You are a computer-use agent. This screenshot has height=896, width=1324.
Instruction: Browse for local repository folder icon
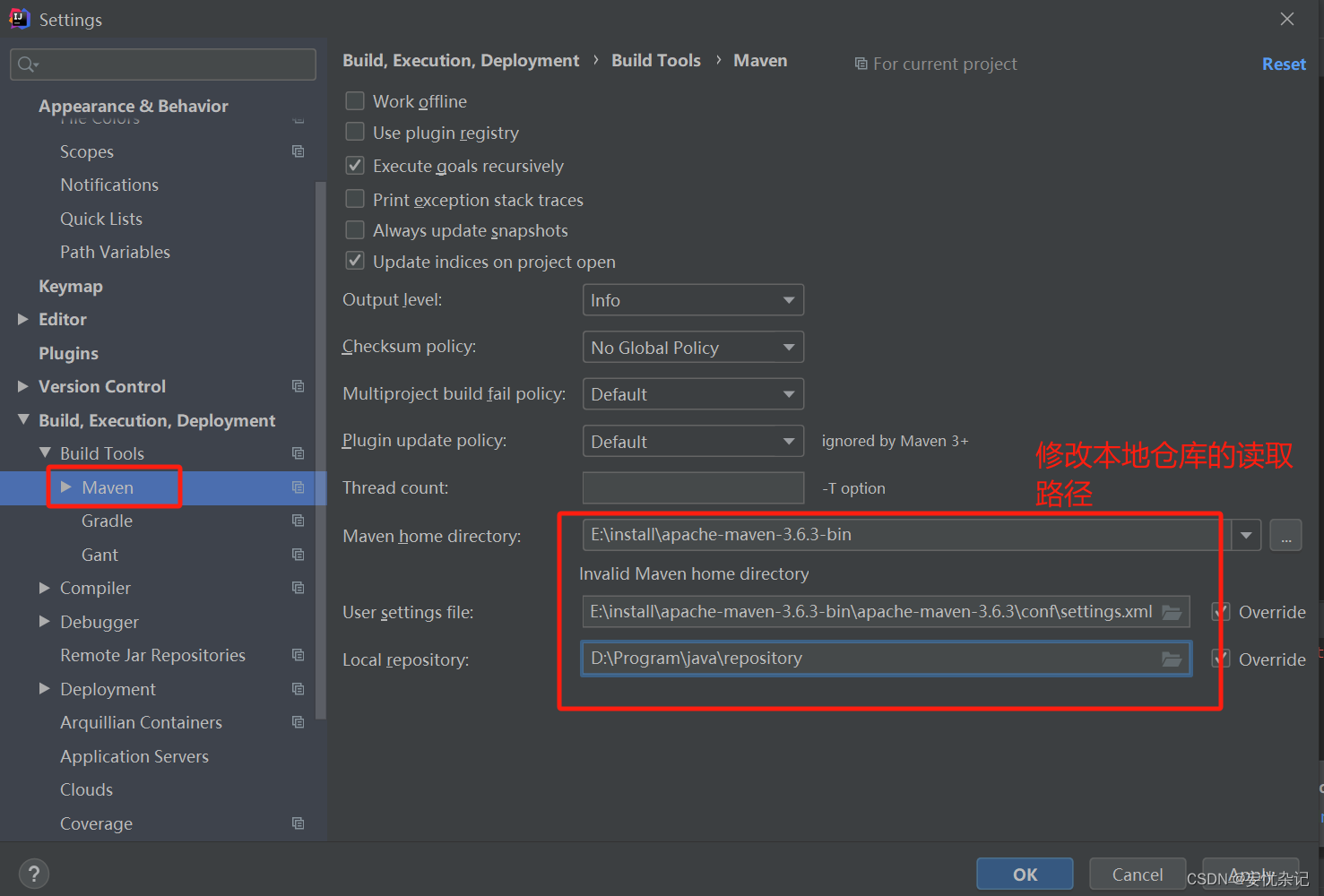point(1172,659)
